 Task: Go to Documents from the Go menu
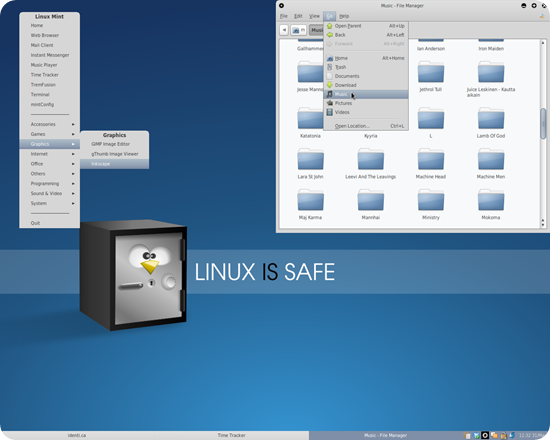point(365,76)
